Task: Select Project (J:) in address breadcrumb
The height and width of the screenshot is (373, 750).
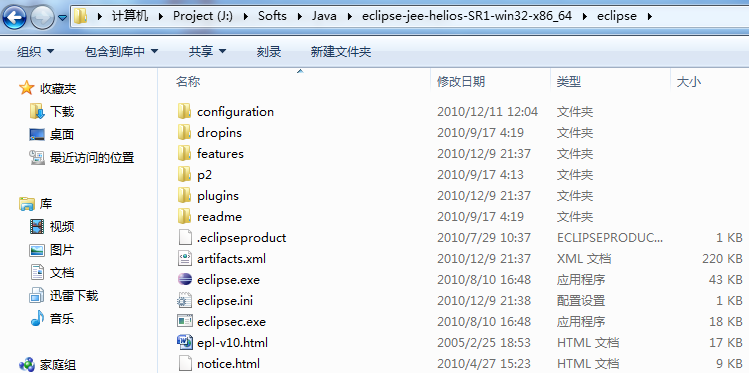Action: pyautogui.click(x=203, y=16)
